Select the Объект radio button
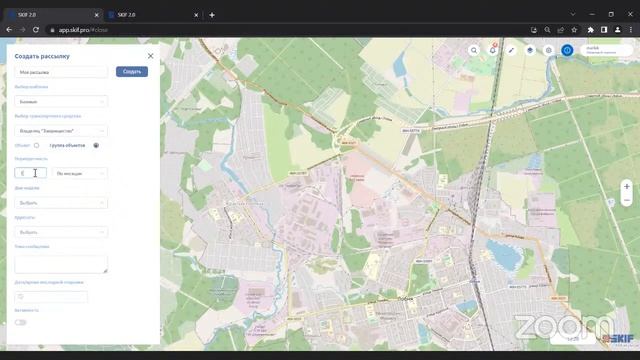 (36, 145)
